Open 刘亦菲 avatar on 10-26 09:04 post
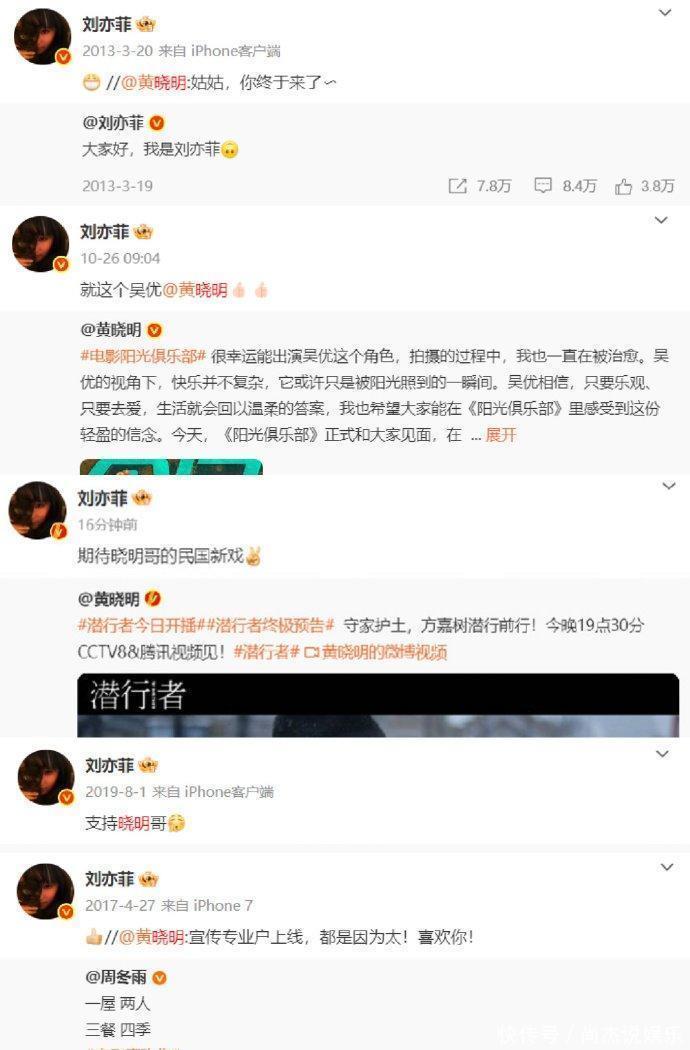690x1050 pixels. tap(41, 244)
